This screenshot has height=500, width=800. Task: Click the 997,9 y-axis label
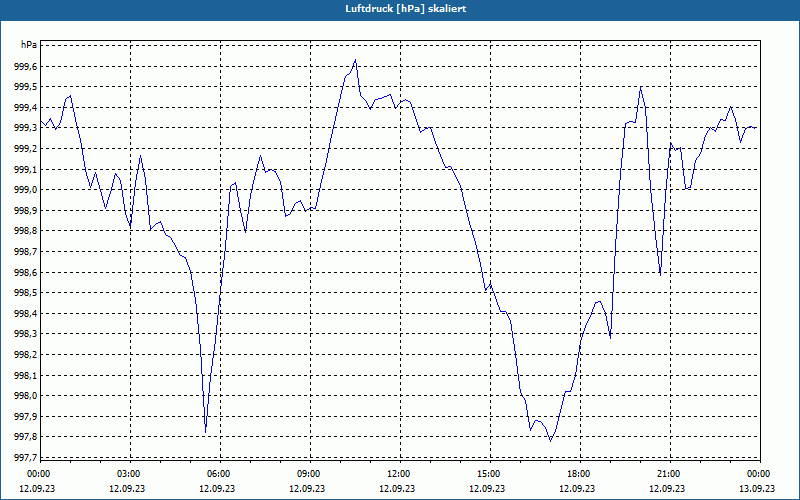click(x=26, y=416)
